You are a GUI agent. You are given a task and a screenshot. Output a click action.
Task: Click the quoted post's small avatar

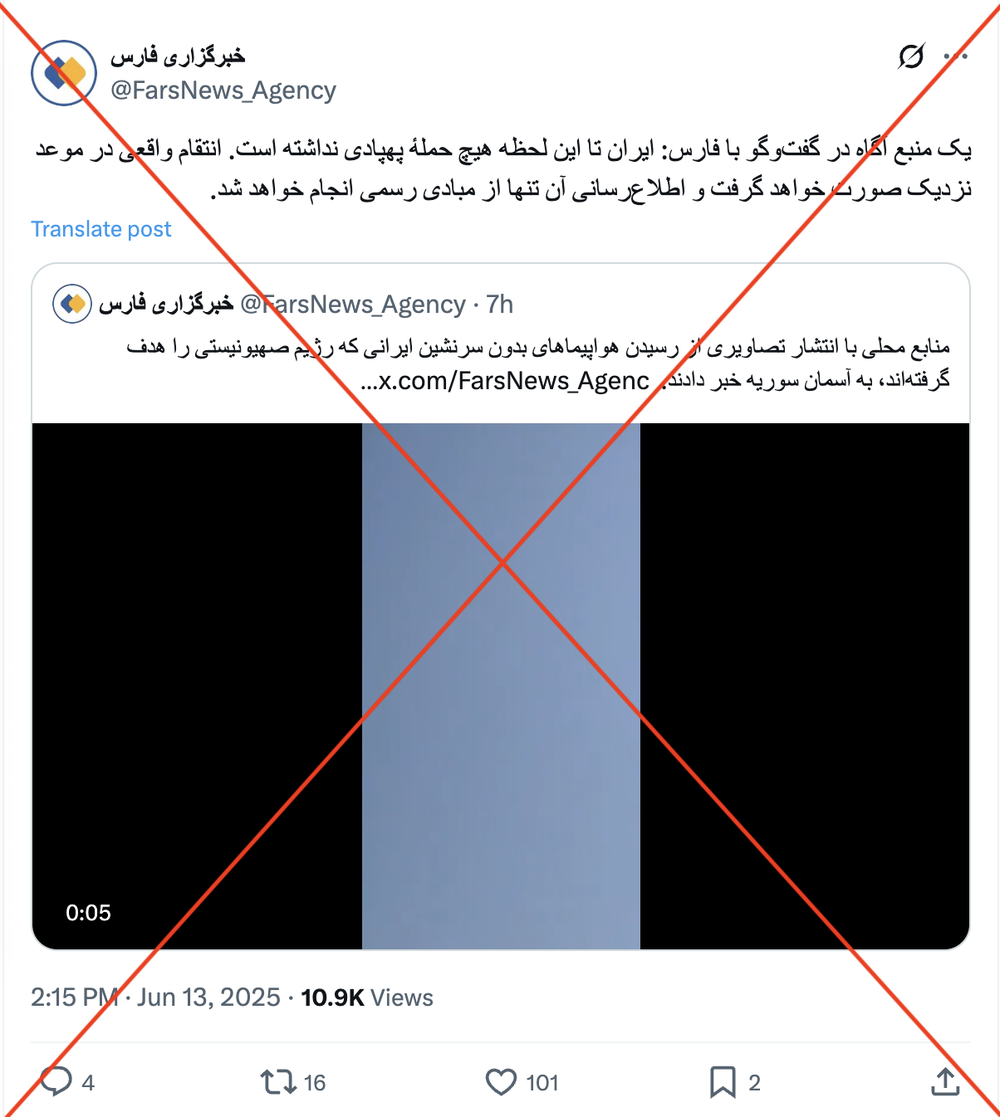72,303
